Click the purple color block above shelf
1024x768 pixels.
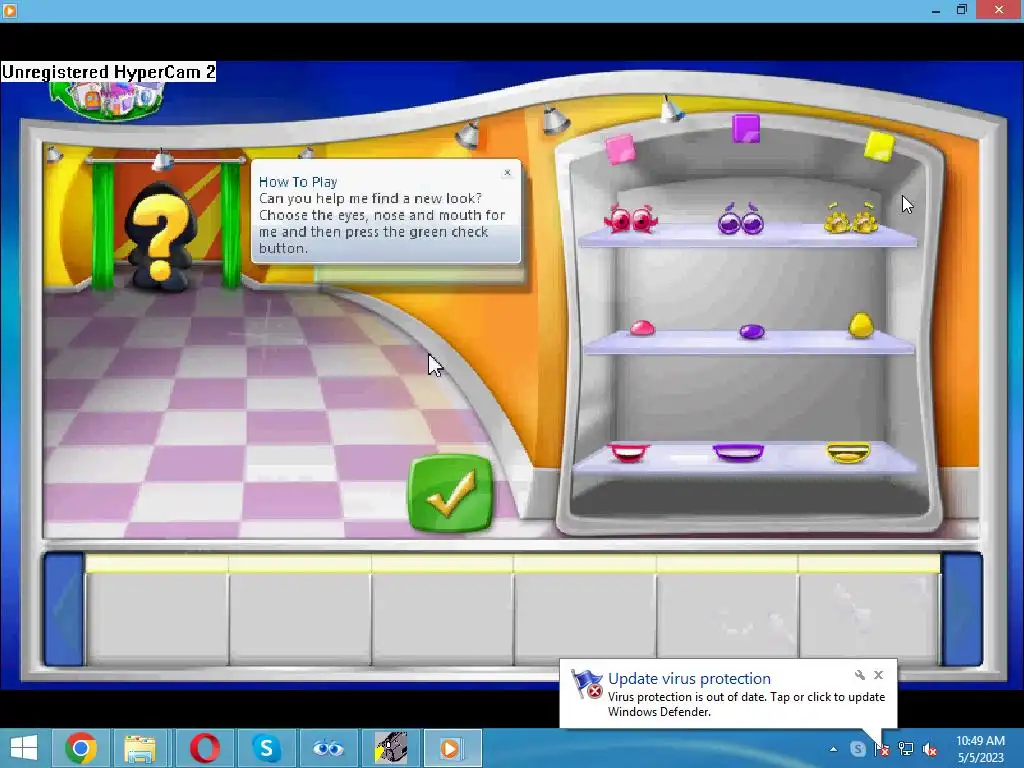pos(746,128)
